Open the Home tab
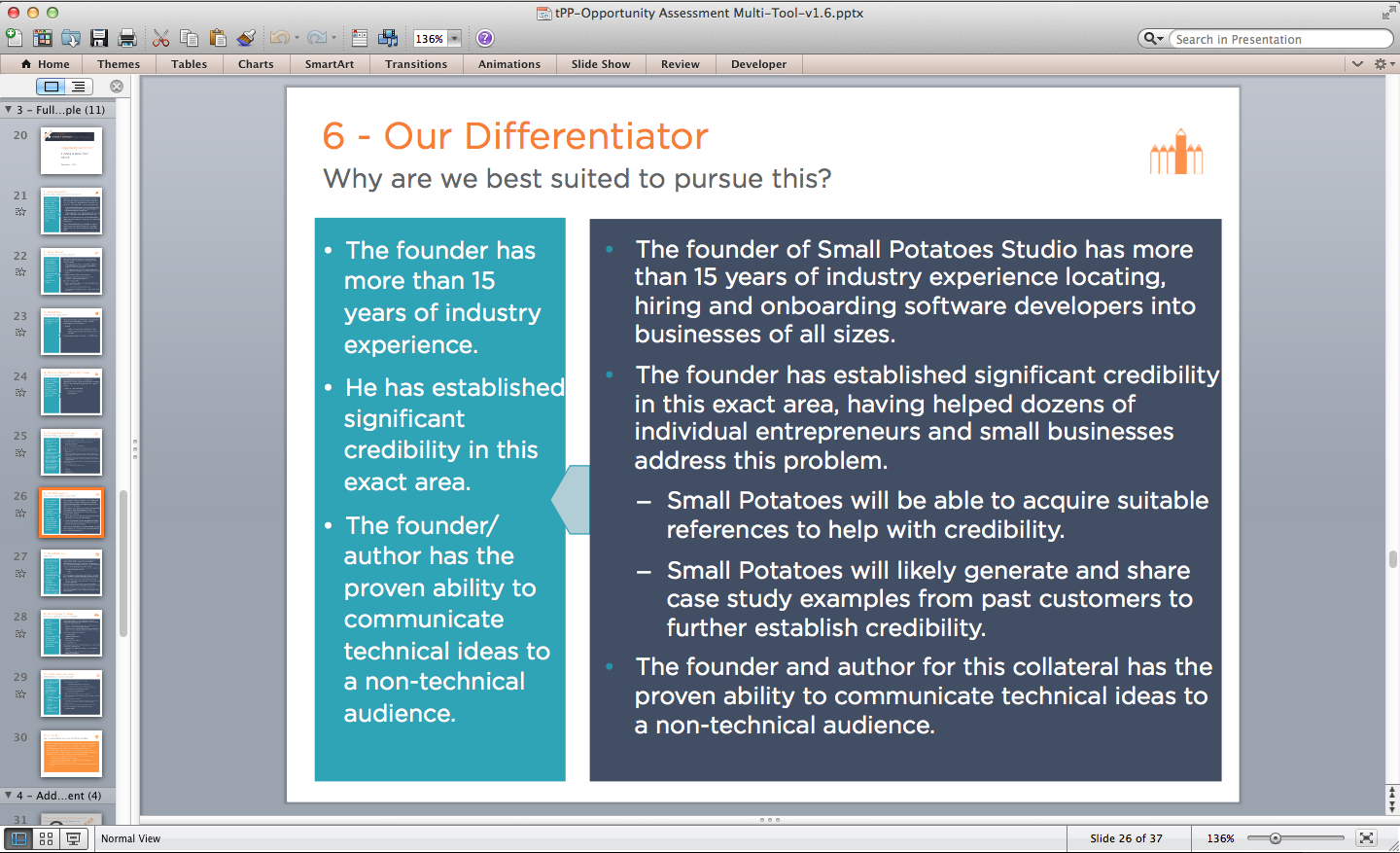This screenshot has height=853, width=1400. click(x=45, y=64)
